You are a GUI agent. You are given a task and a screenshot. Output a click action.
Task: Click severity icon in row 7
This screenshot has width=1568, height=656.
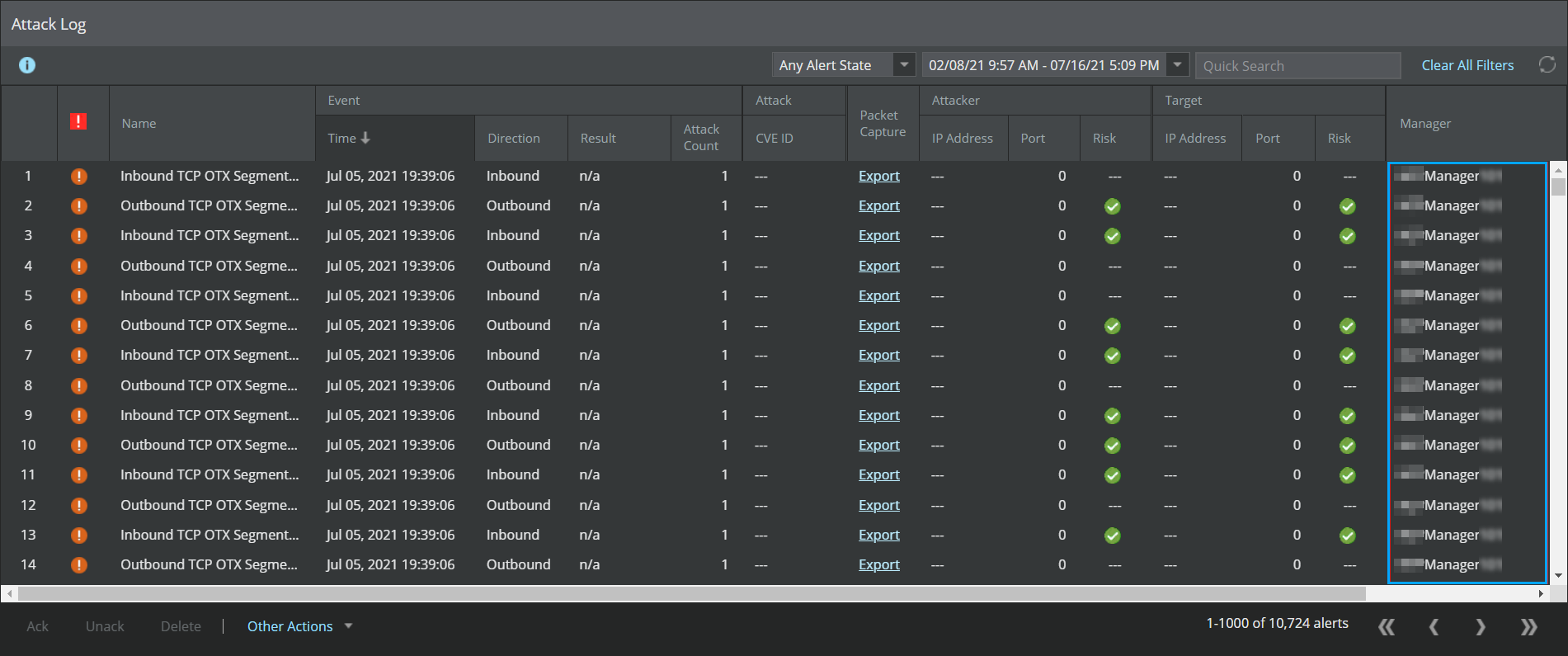[x=79, y=356]
